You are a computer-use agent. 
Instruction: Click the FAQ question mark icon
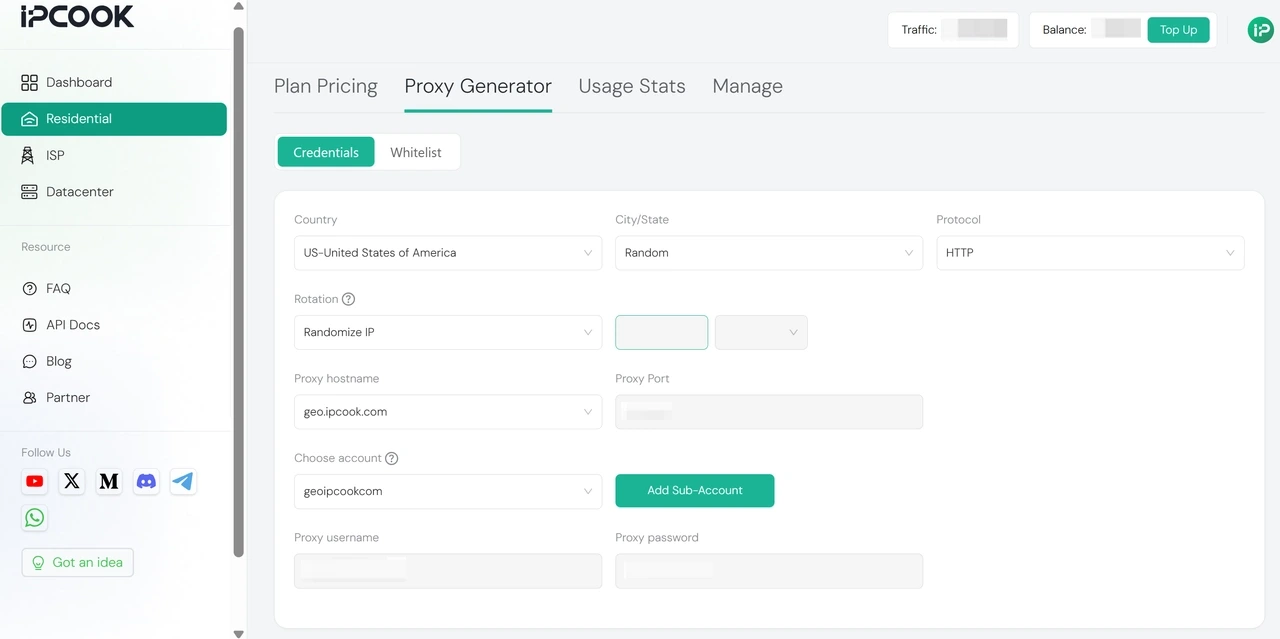pos(29,288)
